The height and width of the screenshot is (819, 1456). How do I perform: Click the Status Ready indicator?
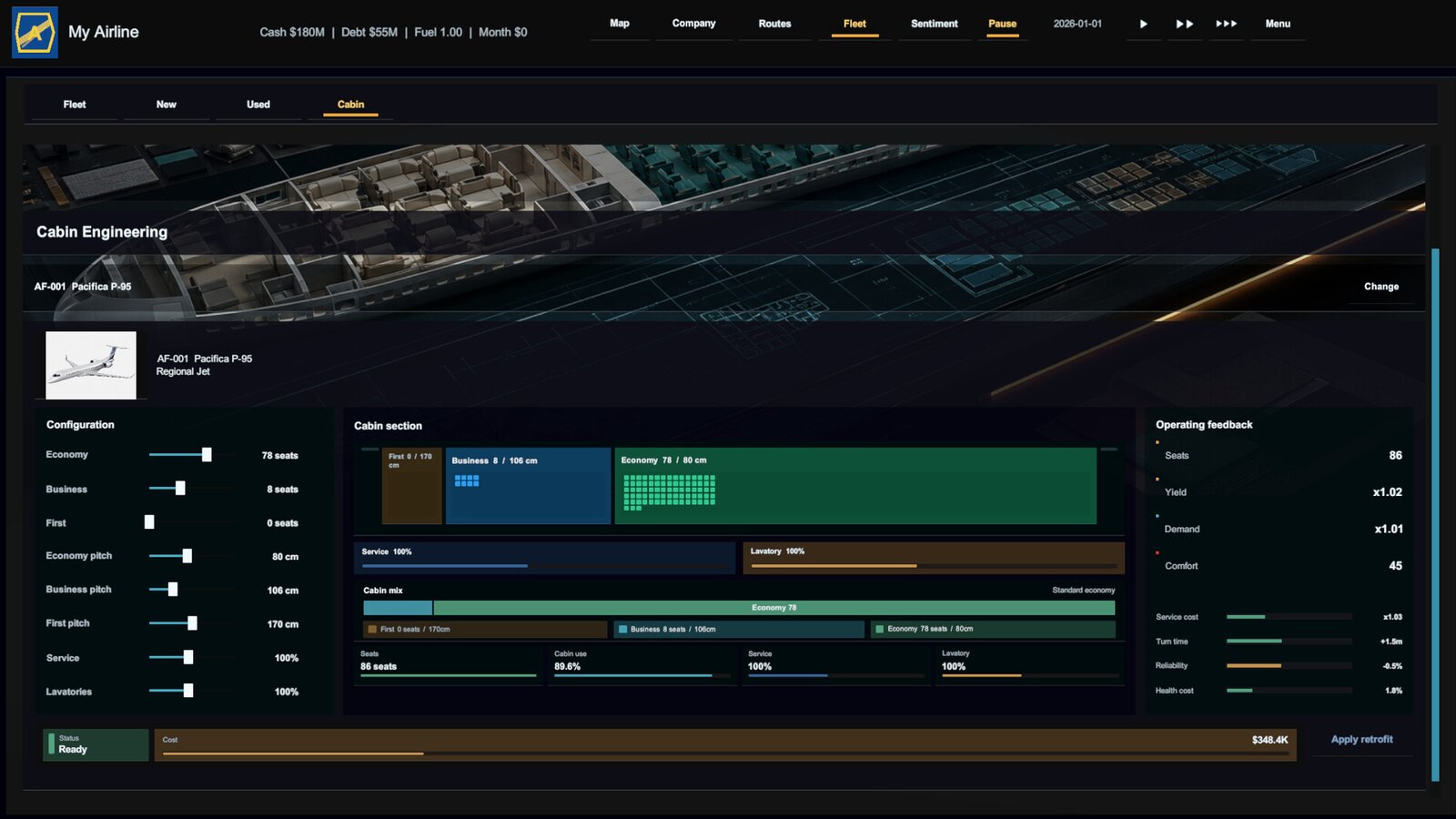click(96, 744)
